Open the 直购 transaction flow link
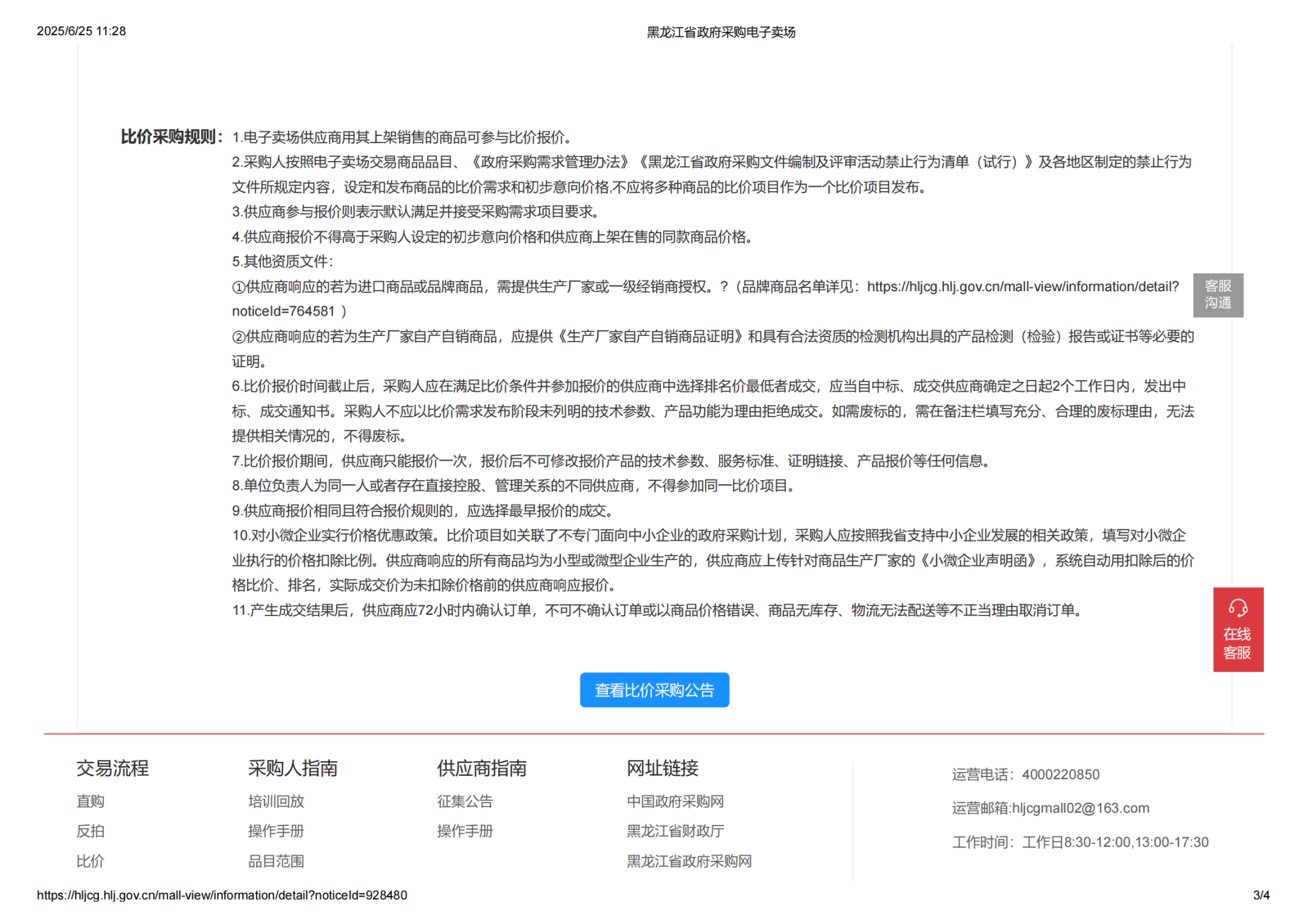 (90, 801)
